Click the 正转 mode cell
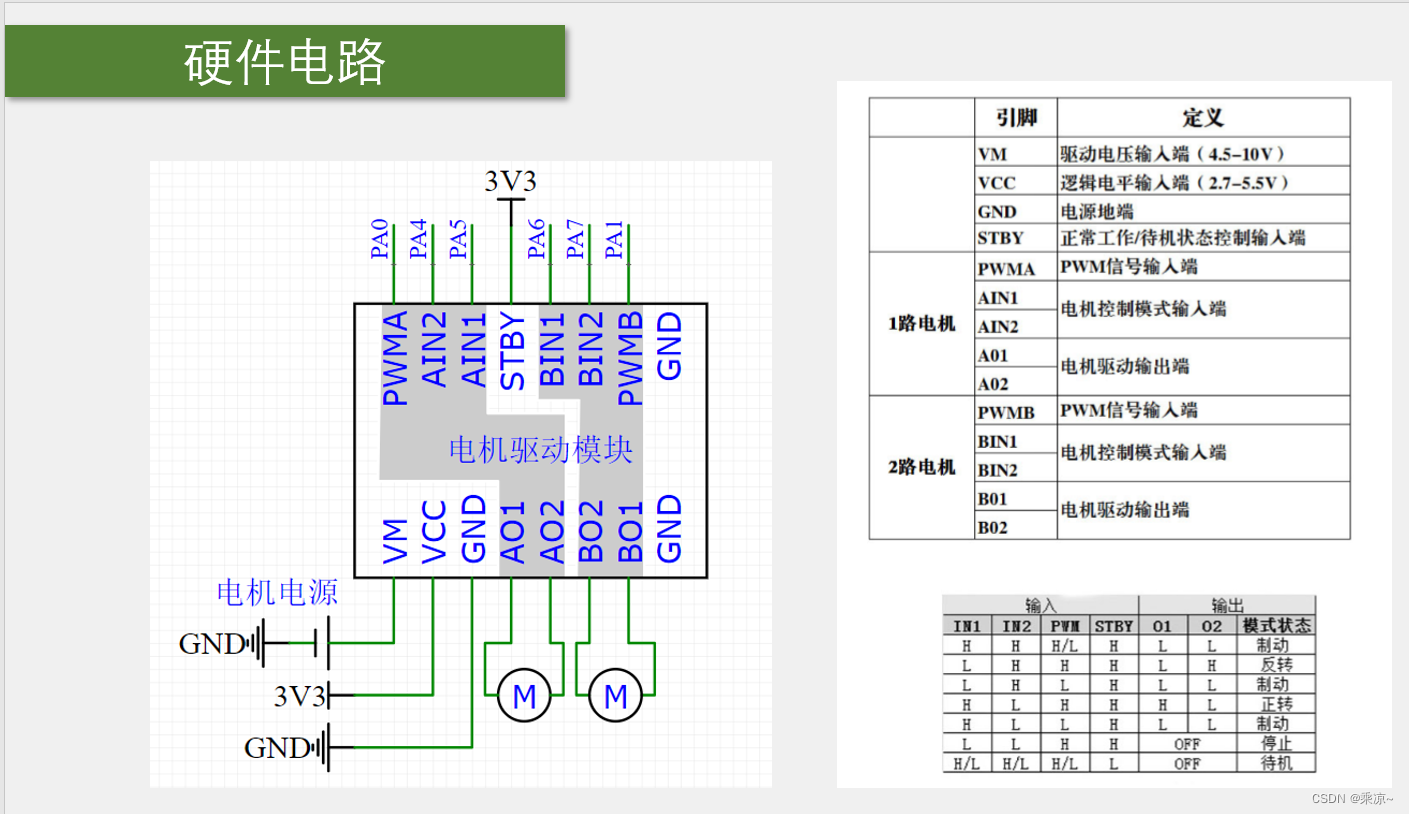This screenshot has height=814, width=1409. (1276, 704)
